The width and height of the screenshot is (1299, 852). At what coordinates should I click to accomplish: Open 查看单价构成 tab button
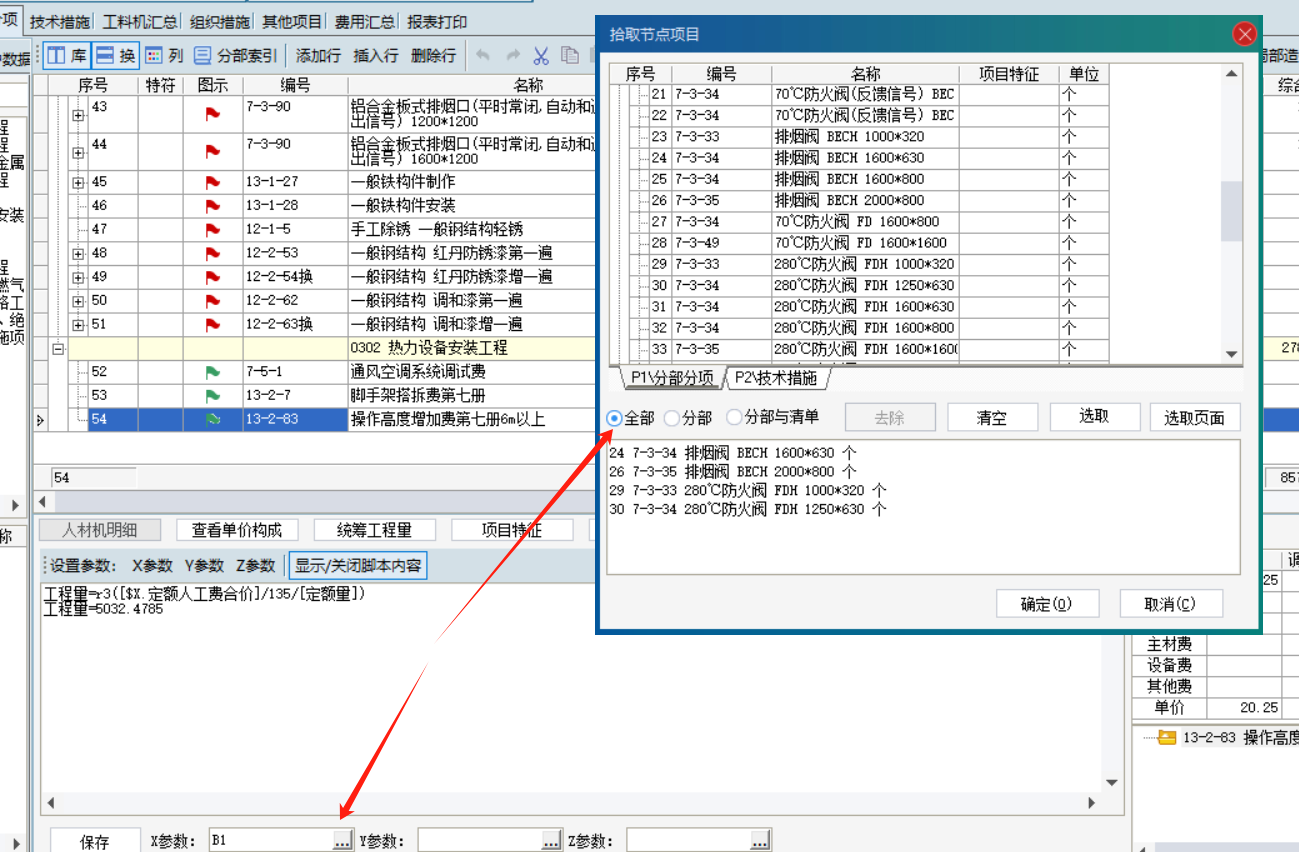237,530
